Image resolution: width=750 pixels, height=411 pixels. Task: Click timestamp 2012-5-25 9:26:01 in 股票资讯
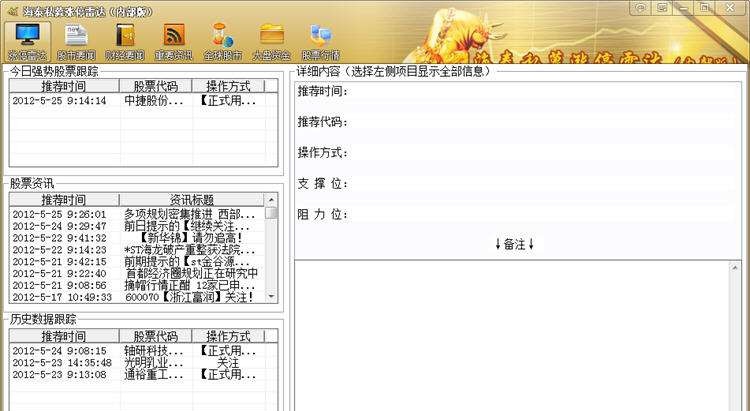pyautogui.click(x=59, y=214)
